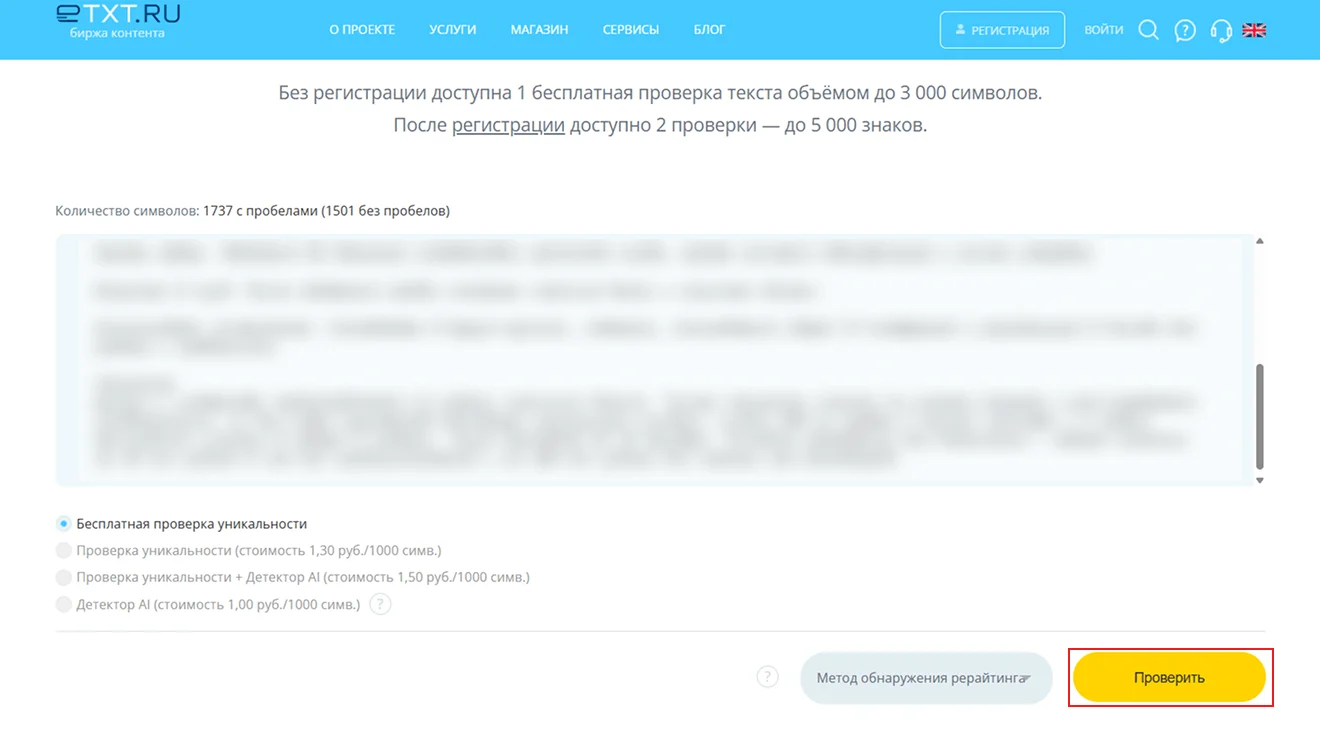Click the РЕГИСТРАЦИЯ button in the header

[x=1002, y=30]
